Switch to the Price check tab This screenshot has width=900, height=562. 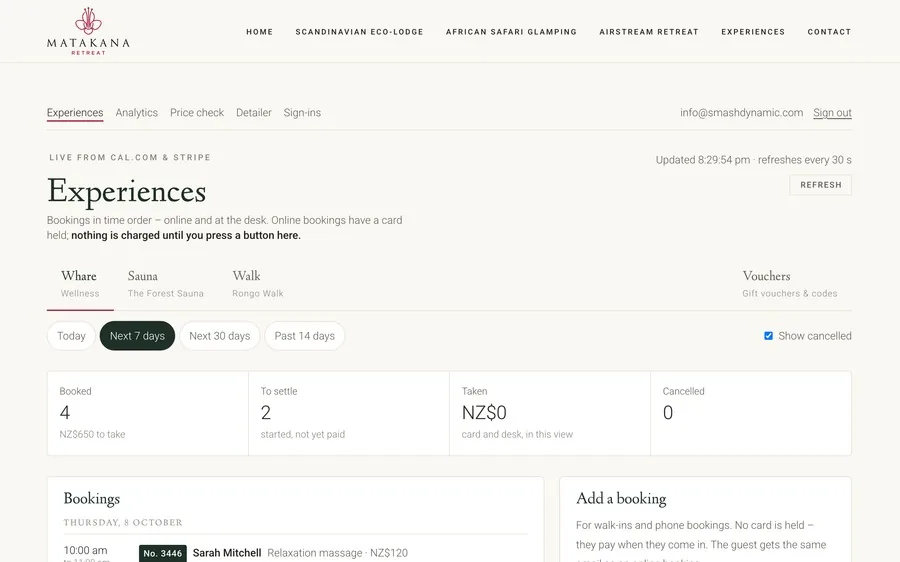[197, 113]
